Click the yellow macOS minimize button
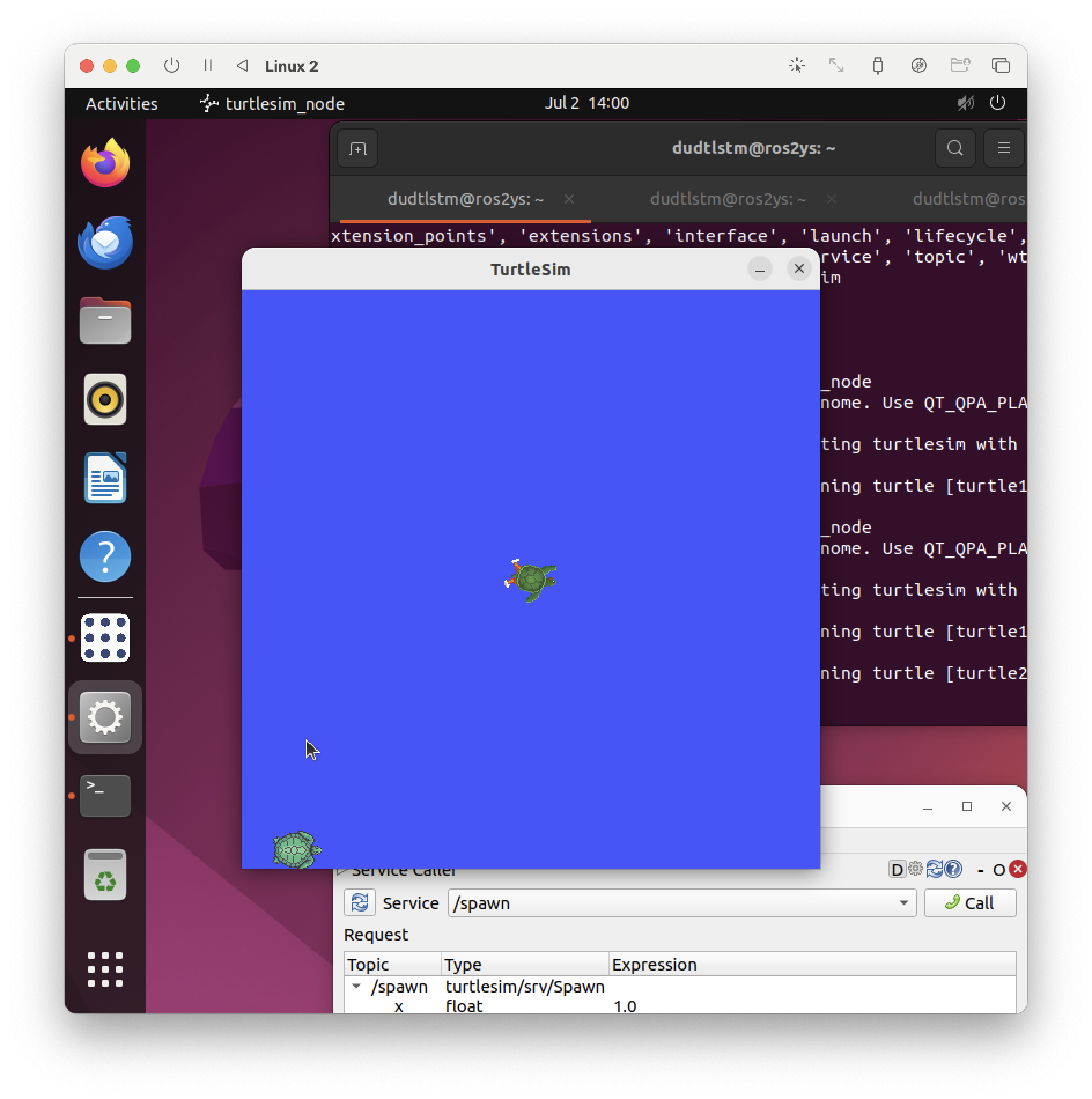 tap(110, 66)
